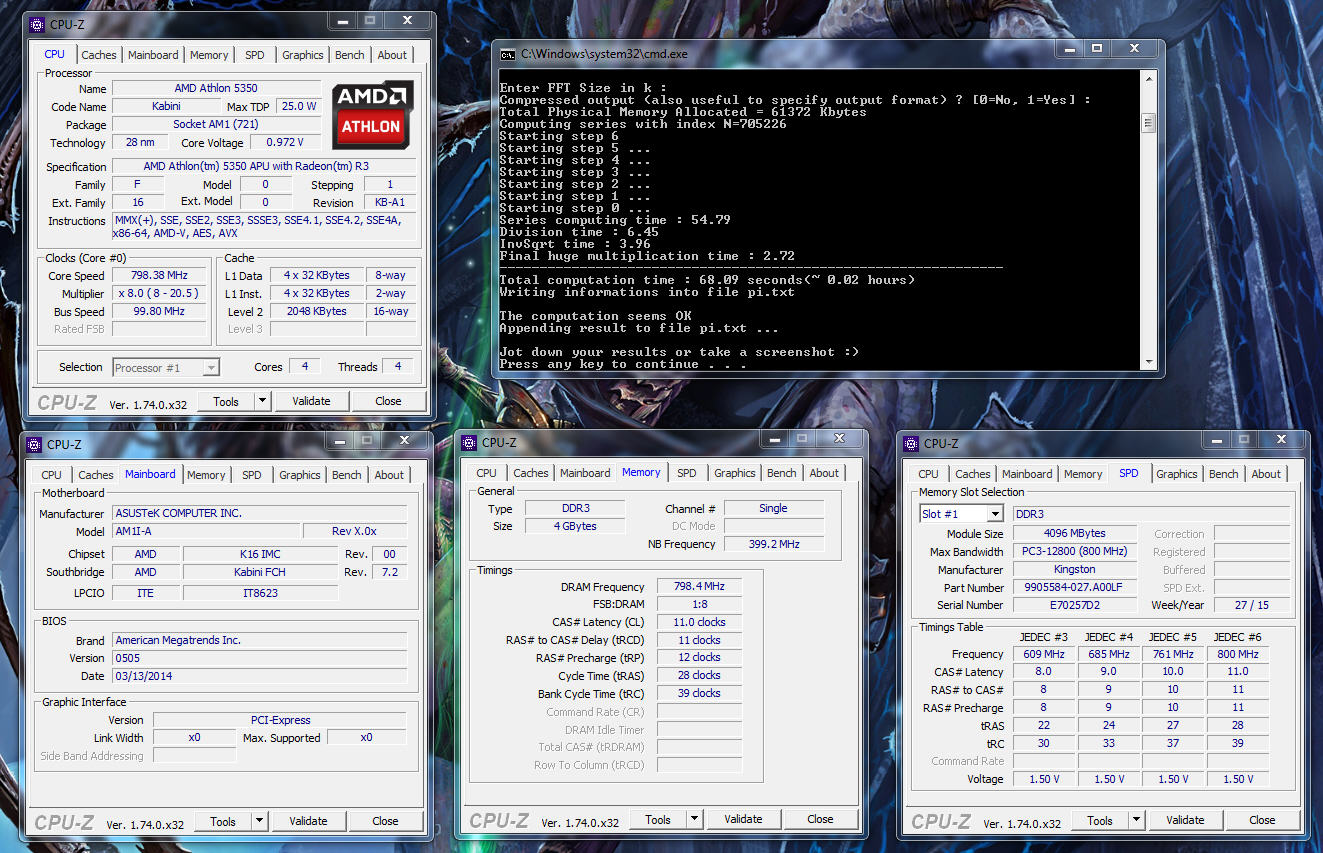Open Tools dropdown arrow in the Mainboard window
The width and height of the screenshot is (1323, 853).
[259, 821]
